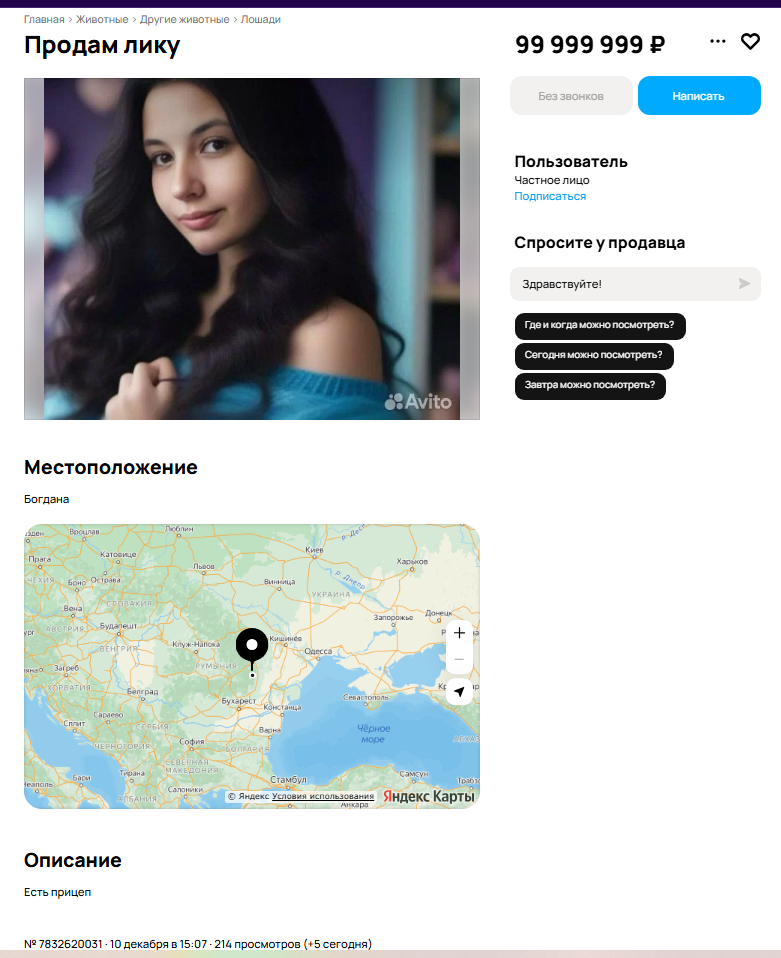Open the listing photo thumbnail
This screenshot has height=958, width=781.
[252, 249]
